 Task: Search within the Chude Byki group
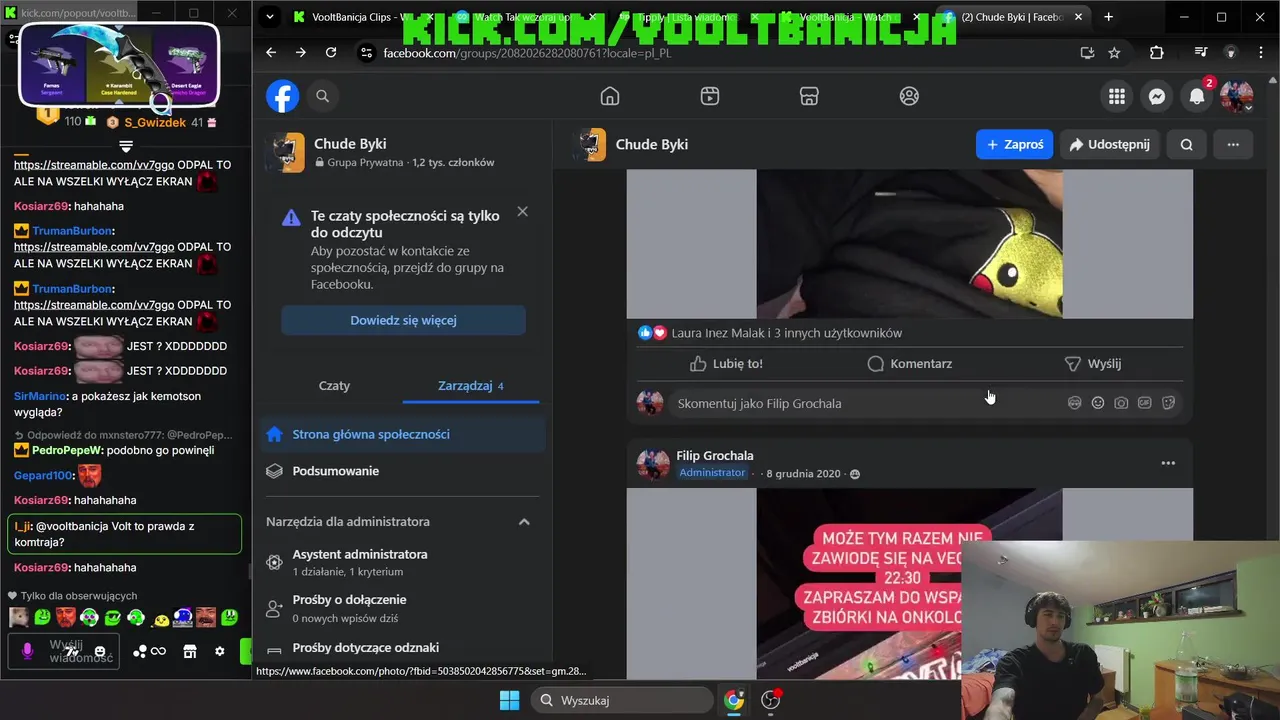pos(1186,144)
